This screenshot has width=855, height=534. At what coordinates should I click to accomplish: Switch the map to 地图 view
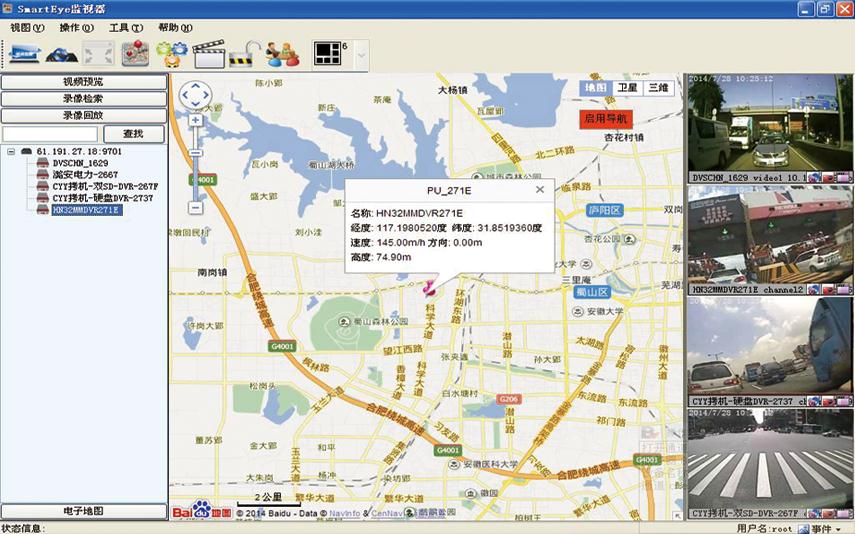pos(595,88)
